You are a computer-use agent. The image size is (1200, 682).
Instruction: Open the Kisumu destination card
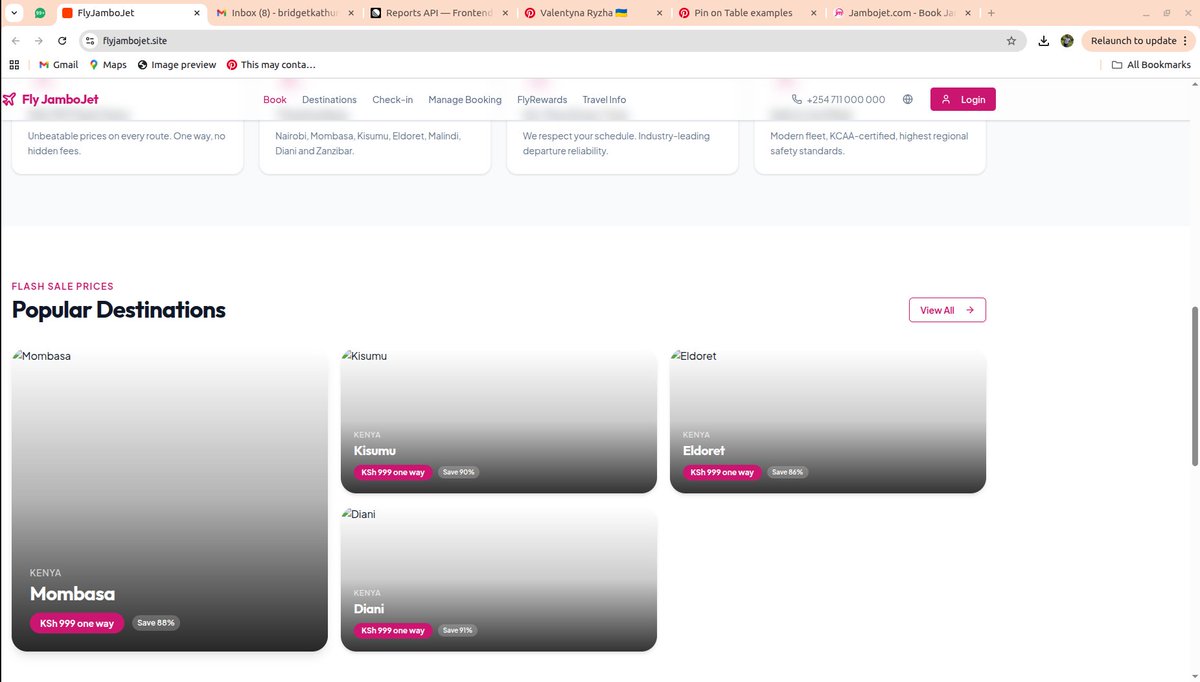point(499,421)
